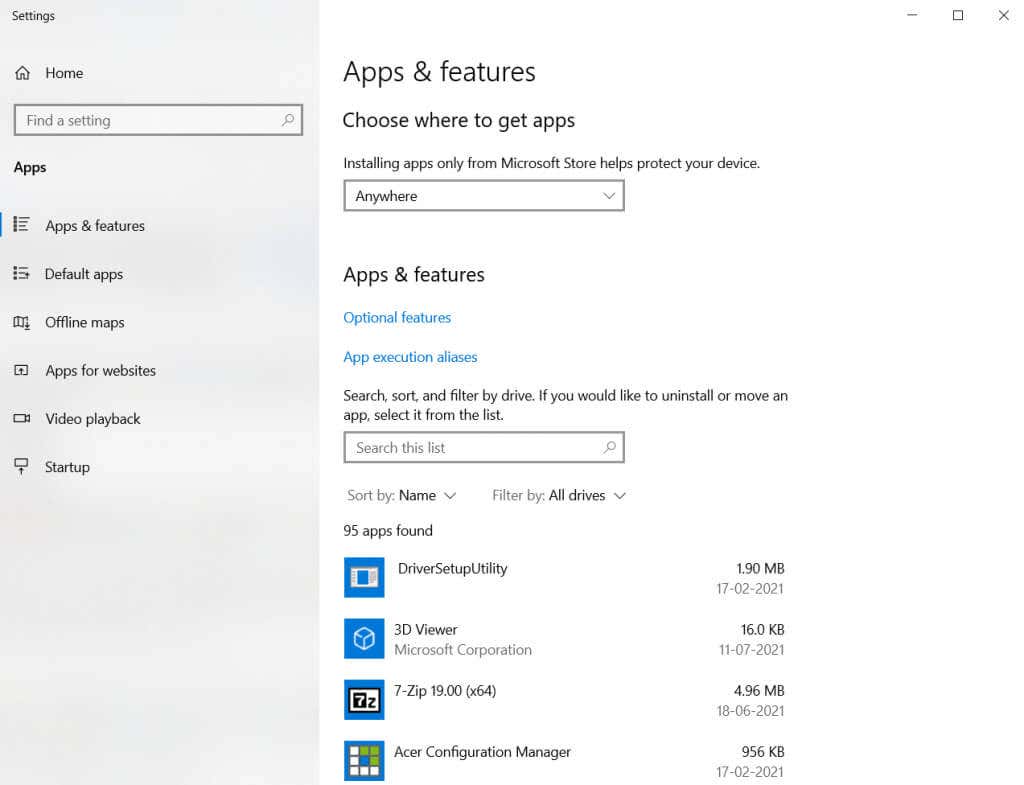Click the 1.90 MB size value
The image size is (1024, 785).
click(760, 569)
